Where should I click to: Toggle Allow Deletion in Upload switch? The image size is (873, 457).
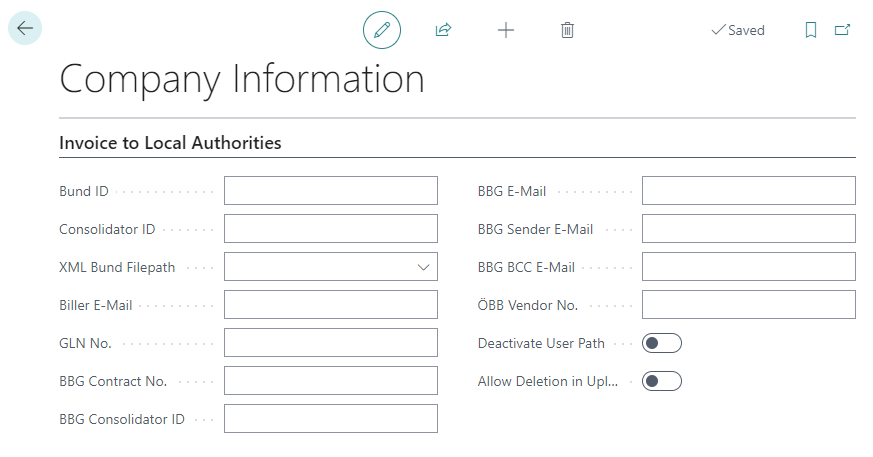(x=661, y=381)
